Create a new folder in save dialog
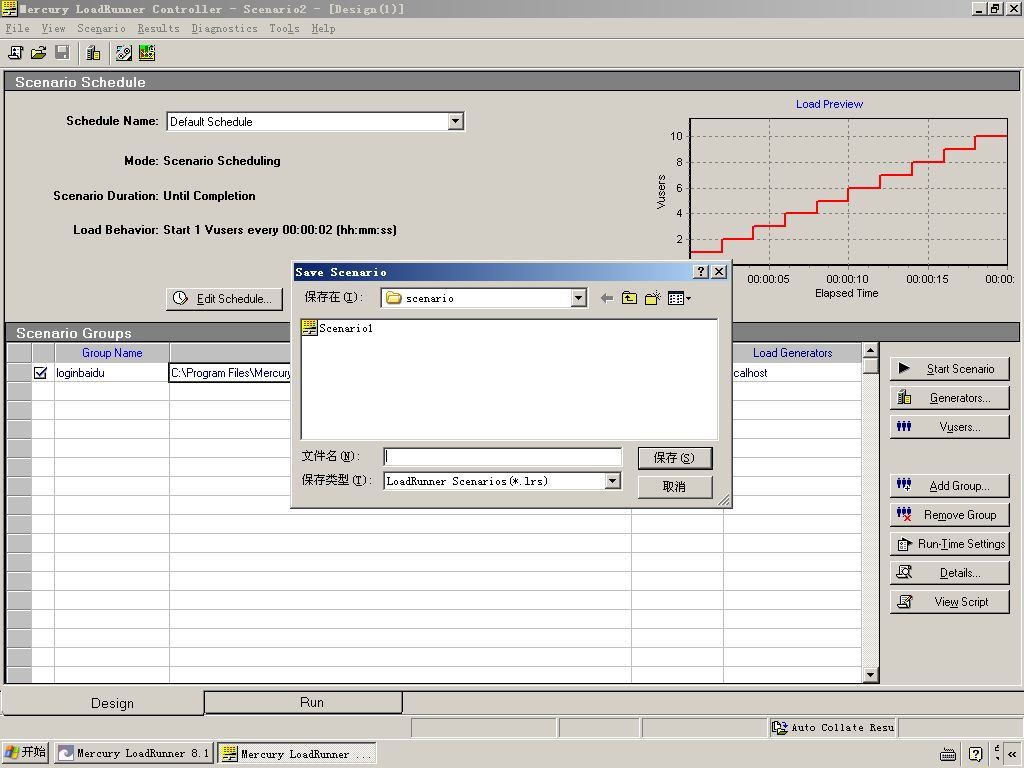This screenshot has height=768, width=1024. [653, 298]
